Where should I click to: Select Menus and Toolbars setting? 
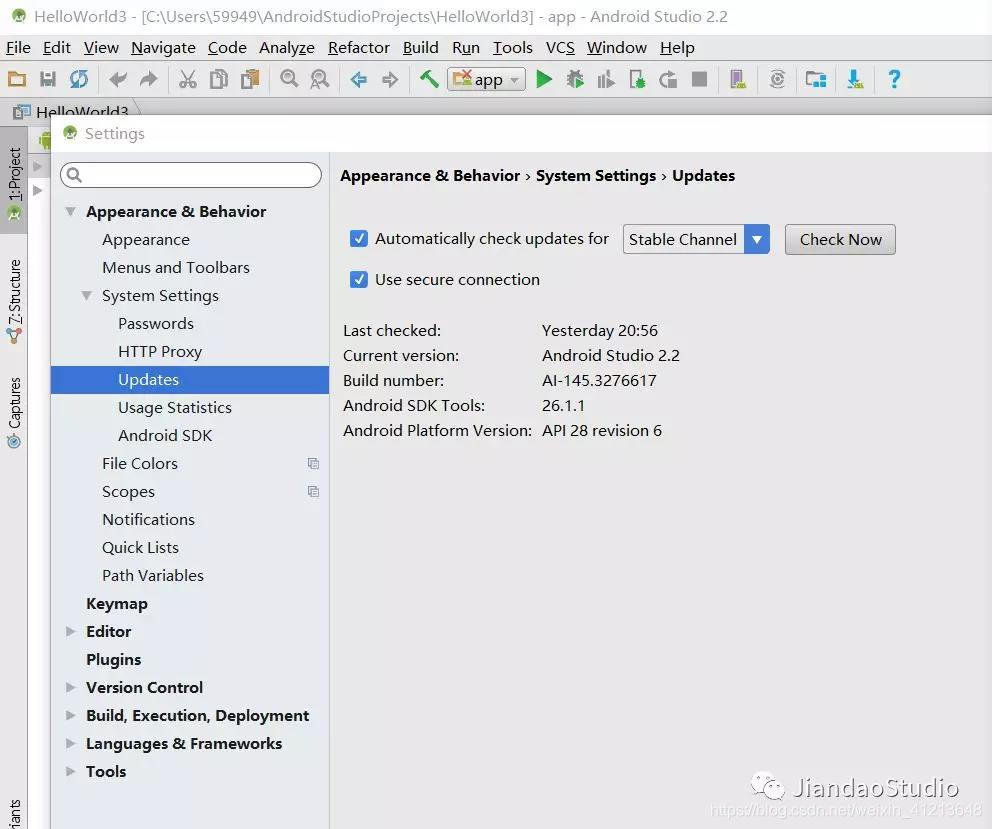176,268
